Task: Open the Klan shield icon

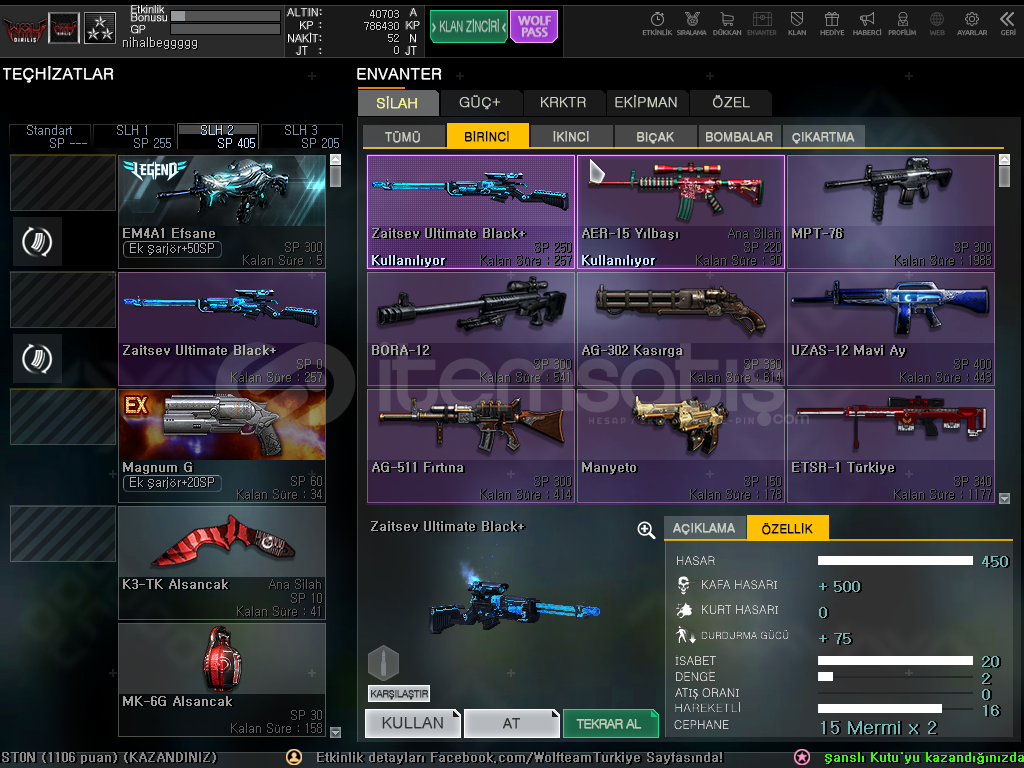Action: click(x=797, y=24)
